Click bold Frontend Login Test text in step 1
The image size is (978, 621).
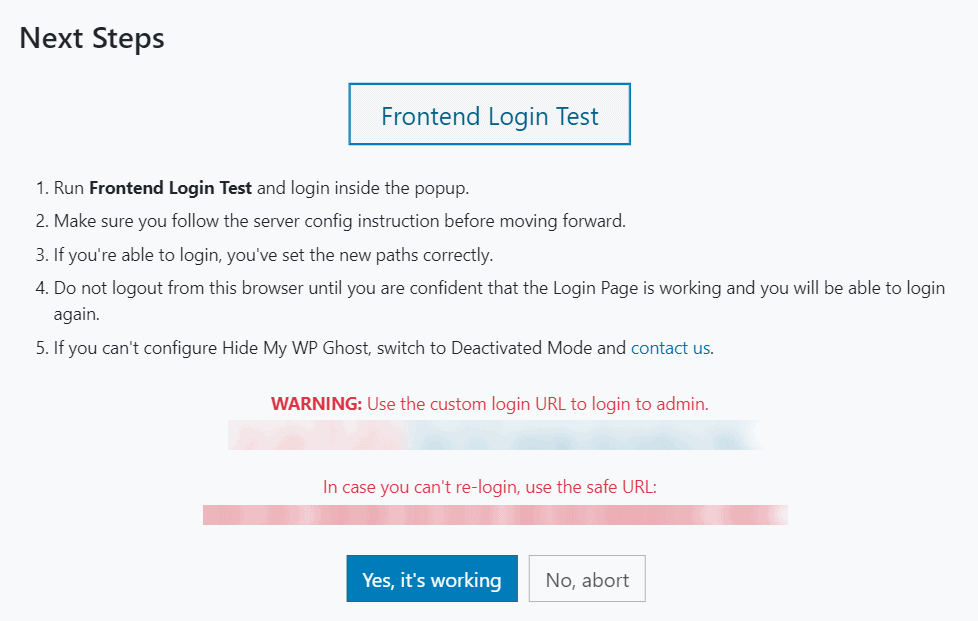[170, 187]
